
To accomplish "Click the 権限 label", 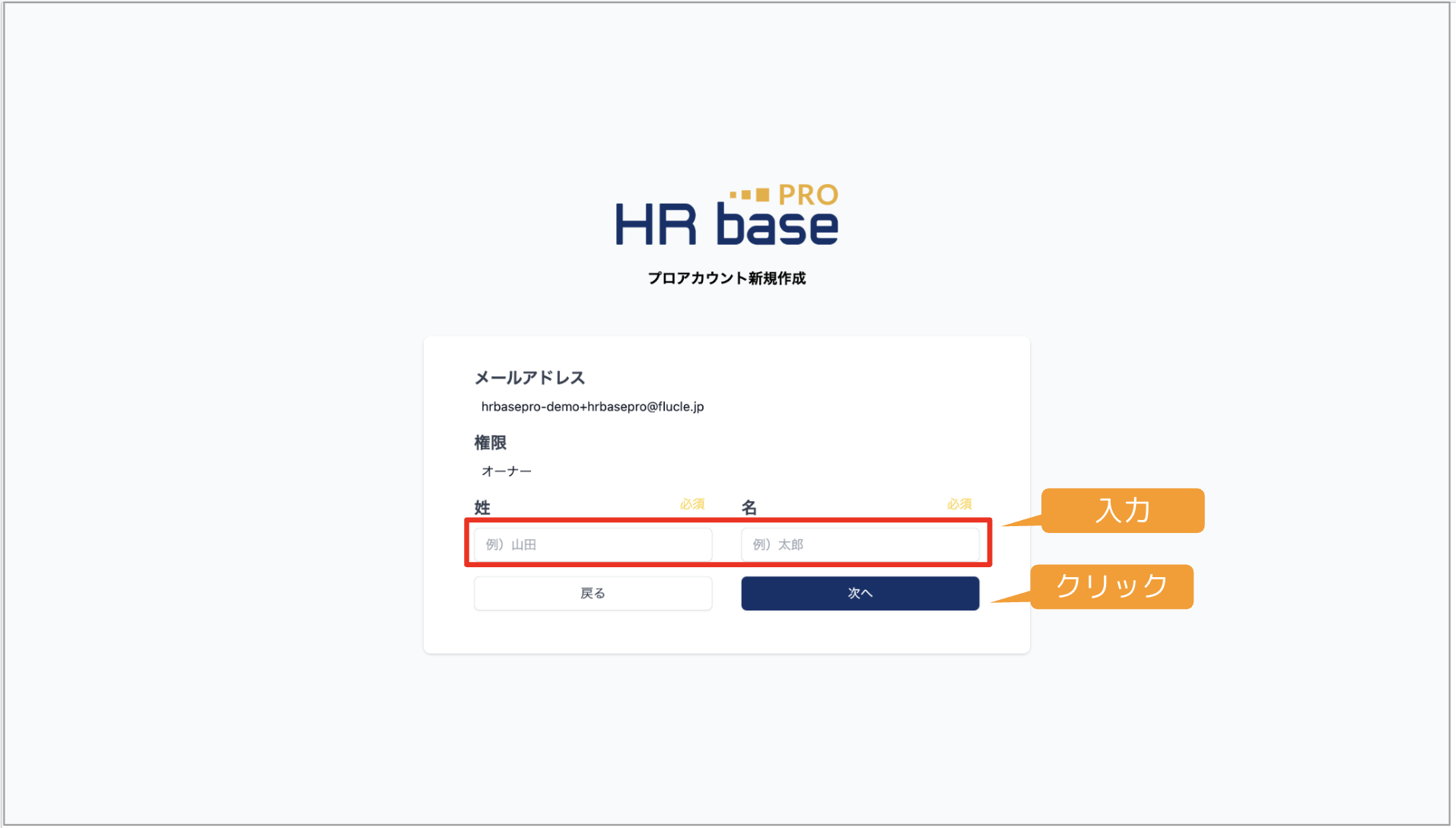I will pyautogui.click(x=490, y=443).
